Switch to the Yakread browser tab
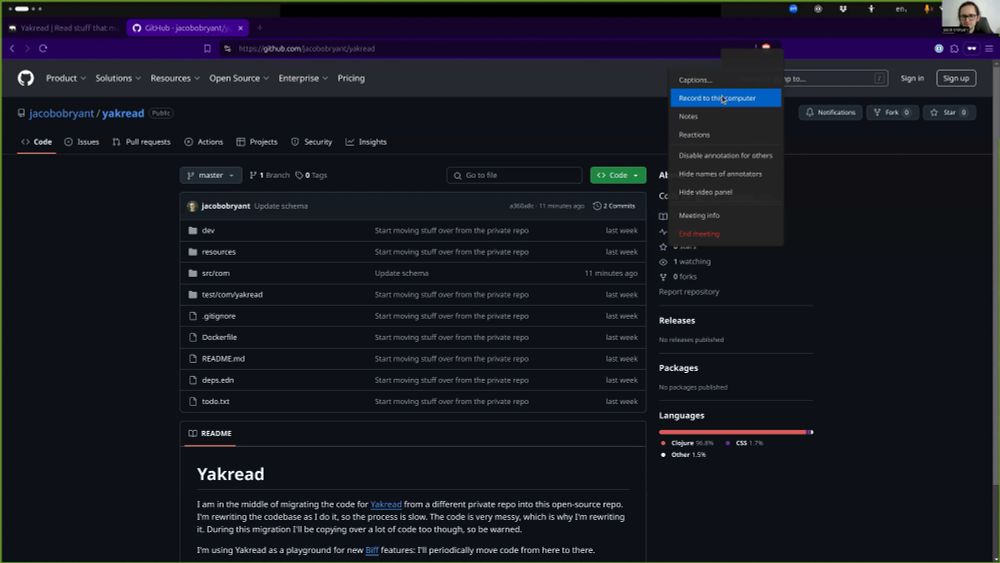 tap(64, 28)
